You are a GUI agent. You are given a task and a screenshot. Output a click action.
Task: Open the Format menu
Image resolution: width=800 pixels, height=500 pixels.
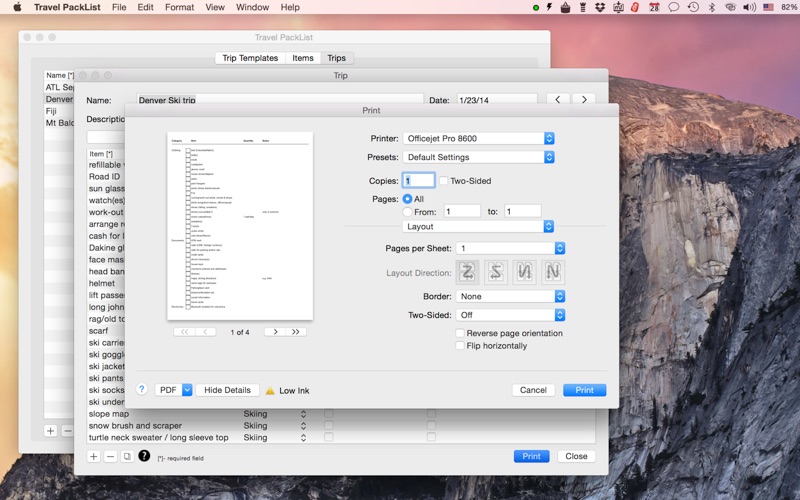[x=180, y=7]
